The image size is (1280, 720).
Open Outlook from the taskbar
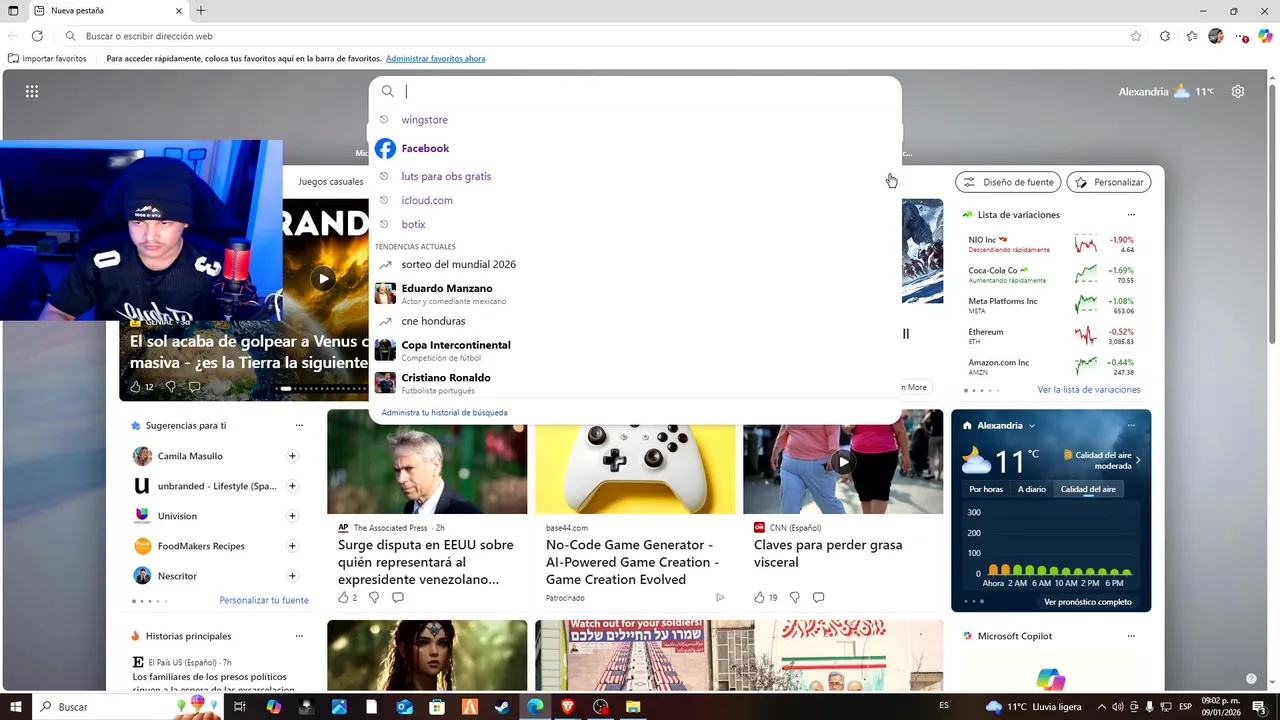(x=404, y=707)
